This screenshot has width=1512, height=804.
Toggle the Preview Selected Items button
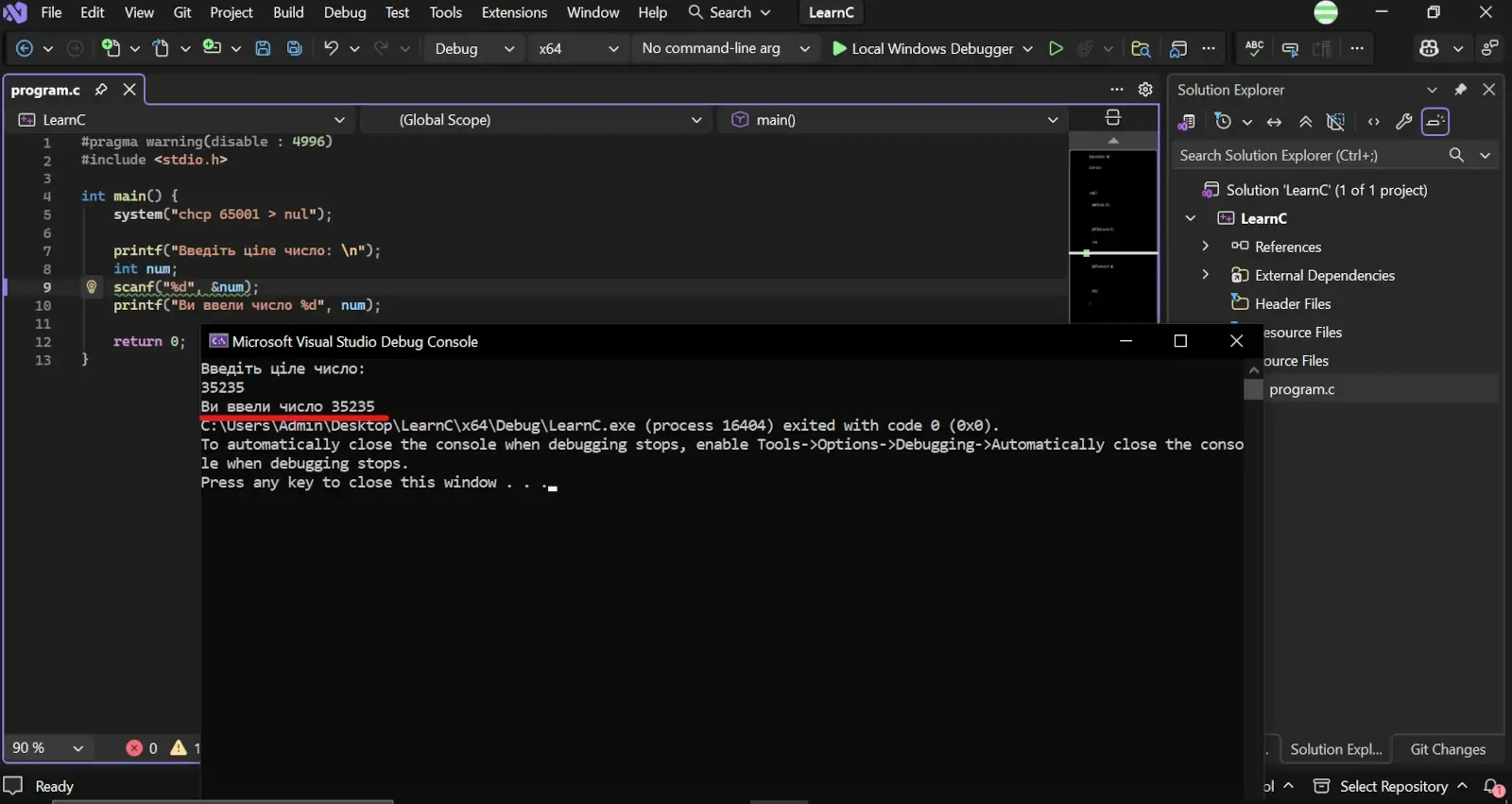click(x=1435, y=122)
